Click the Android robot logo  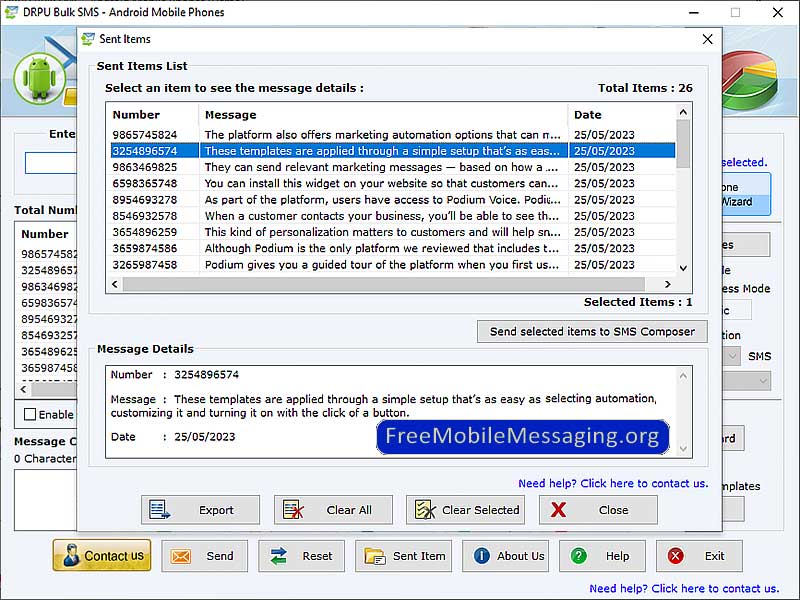tap(40, 78)
